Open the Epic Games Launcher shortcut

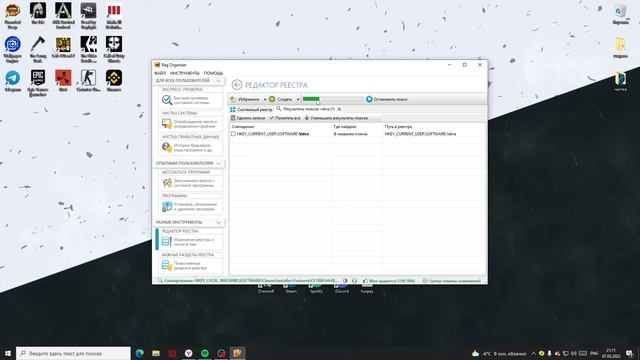point(38,83)
